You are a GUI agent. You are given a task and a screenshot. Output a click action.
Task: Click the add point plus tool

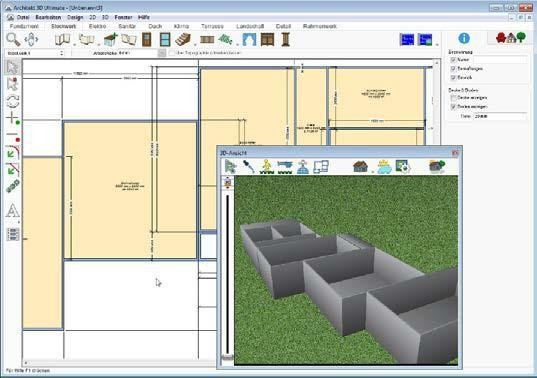pyautogui.click(x=13, y=118)
